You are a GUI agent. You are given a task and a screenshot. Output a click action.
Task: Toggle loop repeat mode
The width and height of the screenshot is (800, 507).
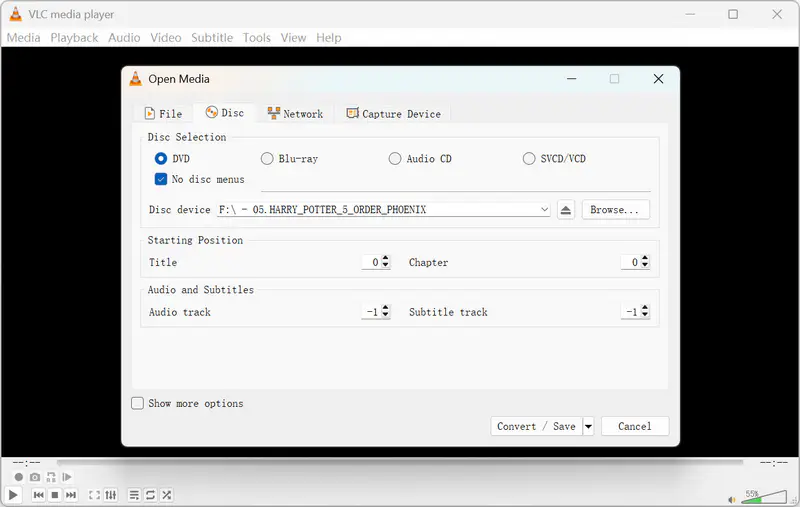tap(151, 495)
